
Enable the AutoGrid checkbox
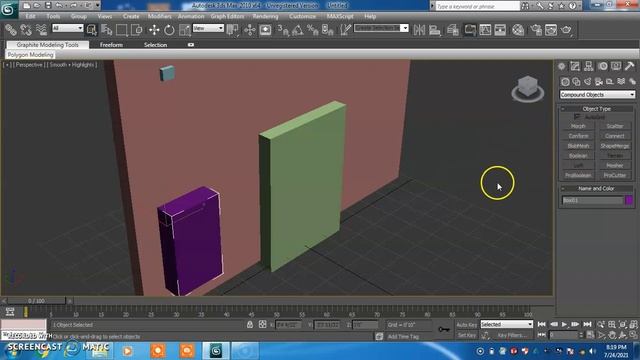click(x=577, y=117)
